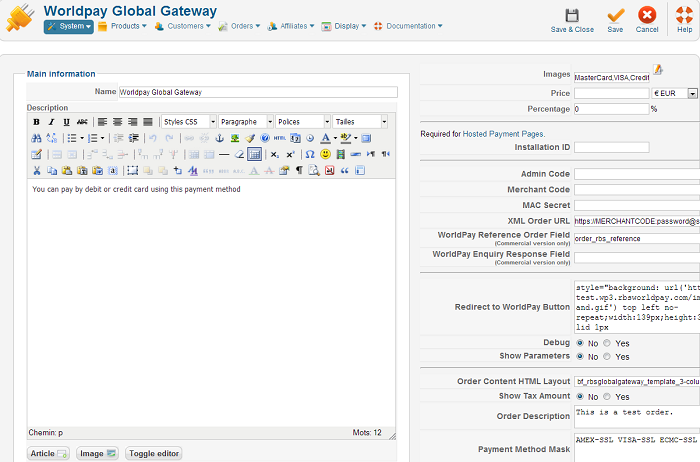Show invisible paragraph marks
Image resolution: width=700 pixels, height=462 pixels.
point(299,171)
